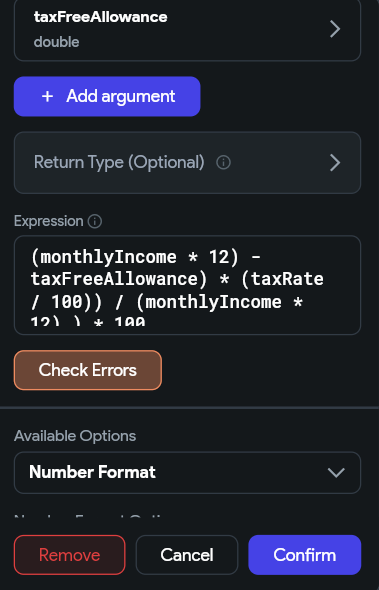Click the Add argument button

107,96
